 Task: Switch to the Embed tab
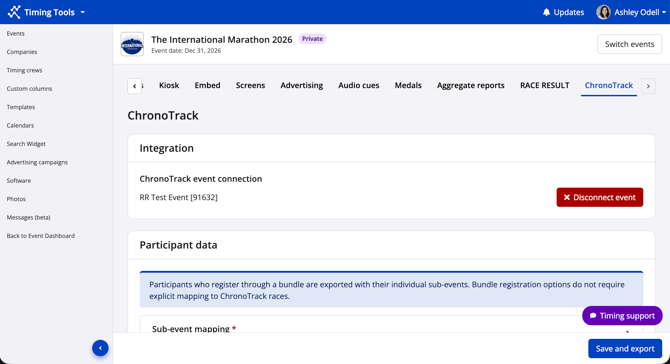pos(207,85)
